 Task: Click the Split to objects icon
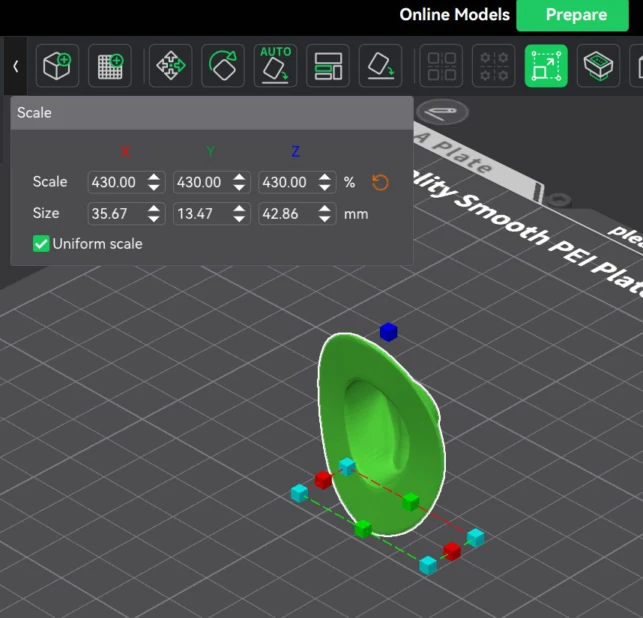point(441,66)
